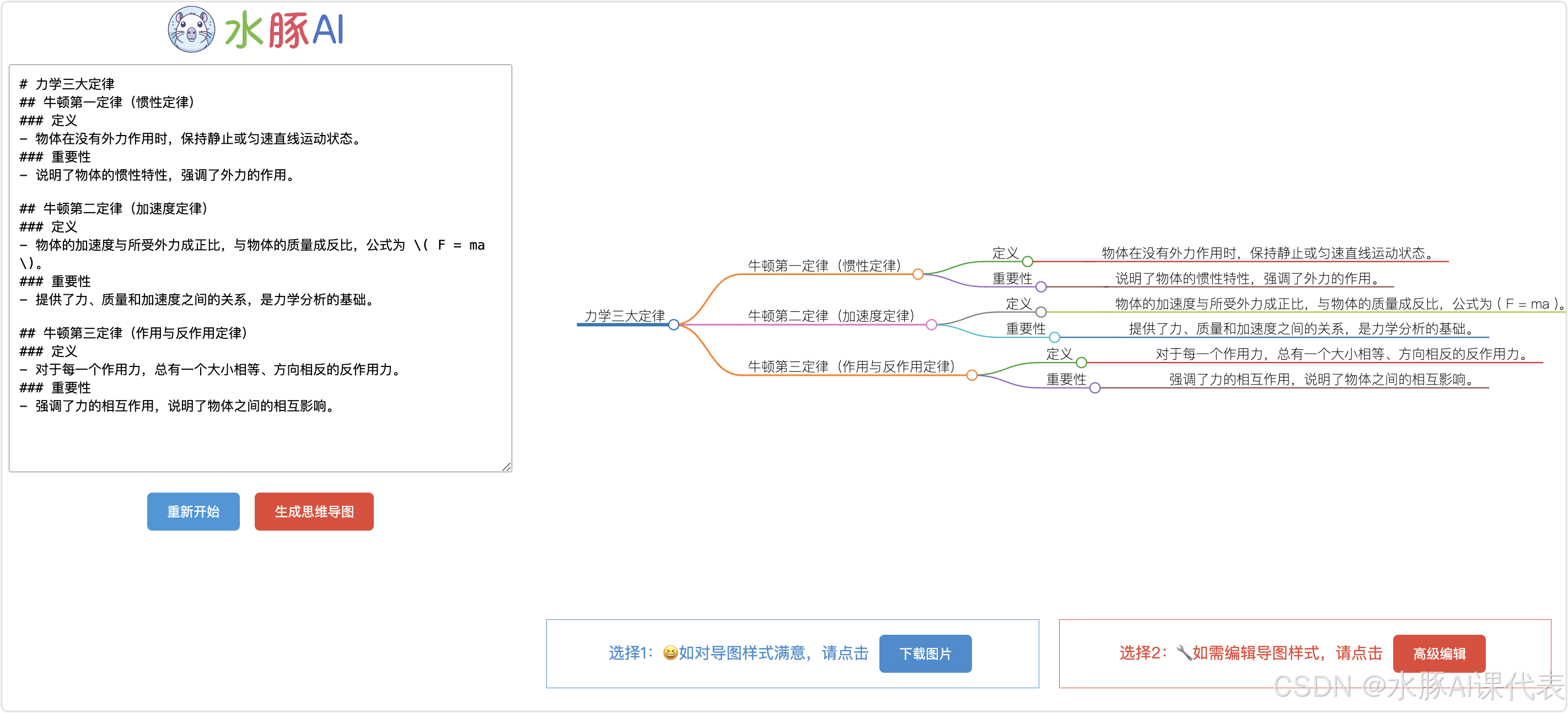Open 高级编辑 advanced editor button
This screenshot has width=1568, height=713.
click(1439, 653)
